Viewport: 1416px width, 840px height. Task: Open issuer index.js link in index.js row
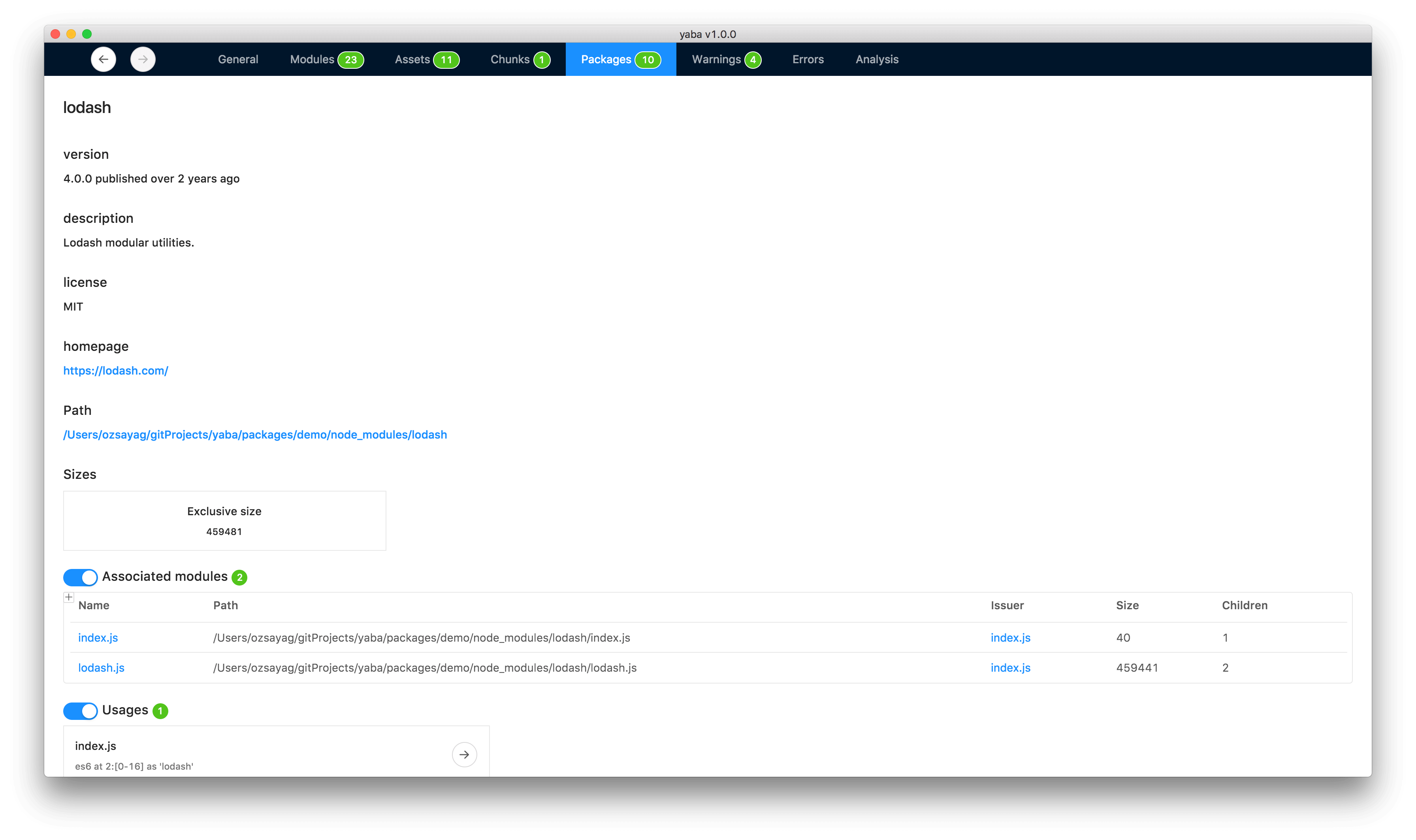(x=1010, y=638)
